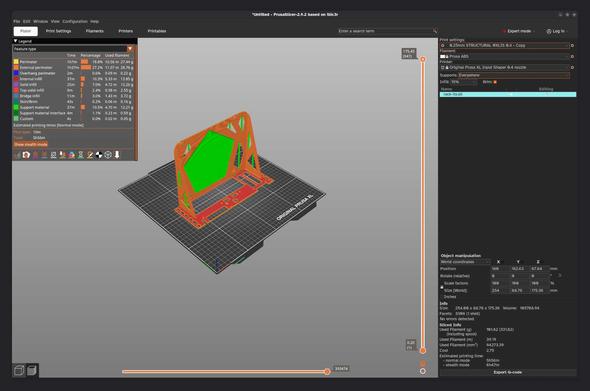Click the horizontal move slider handle
Image resolution: width=590 pixels, height=391 pixels.
point(327,372)
